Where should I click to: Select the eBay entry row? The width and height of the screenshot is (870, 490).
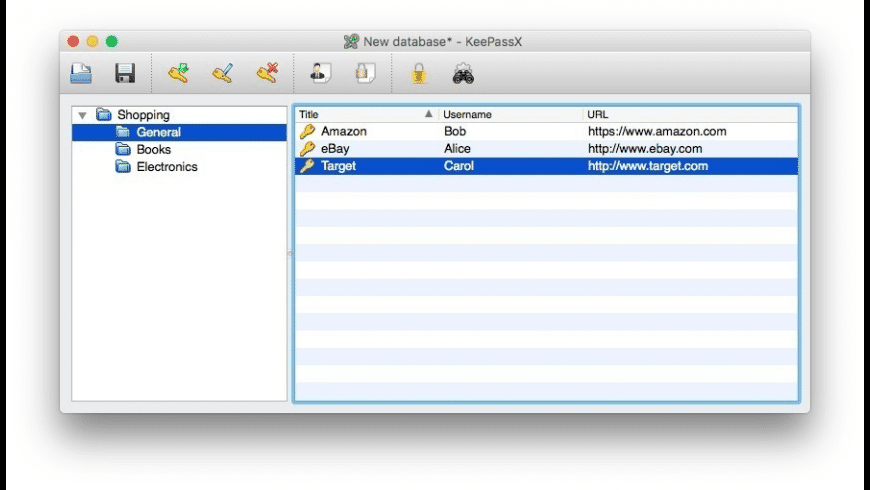pyautogui.click(x=335, y=149)
